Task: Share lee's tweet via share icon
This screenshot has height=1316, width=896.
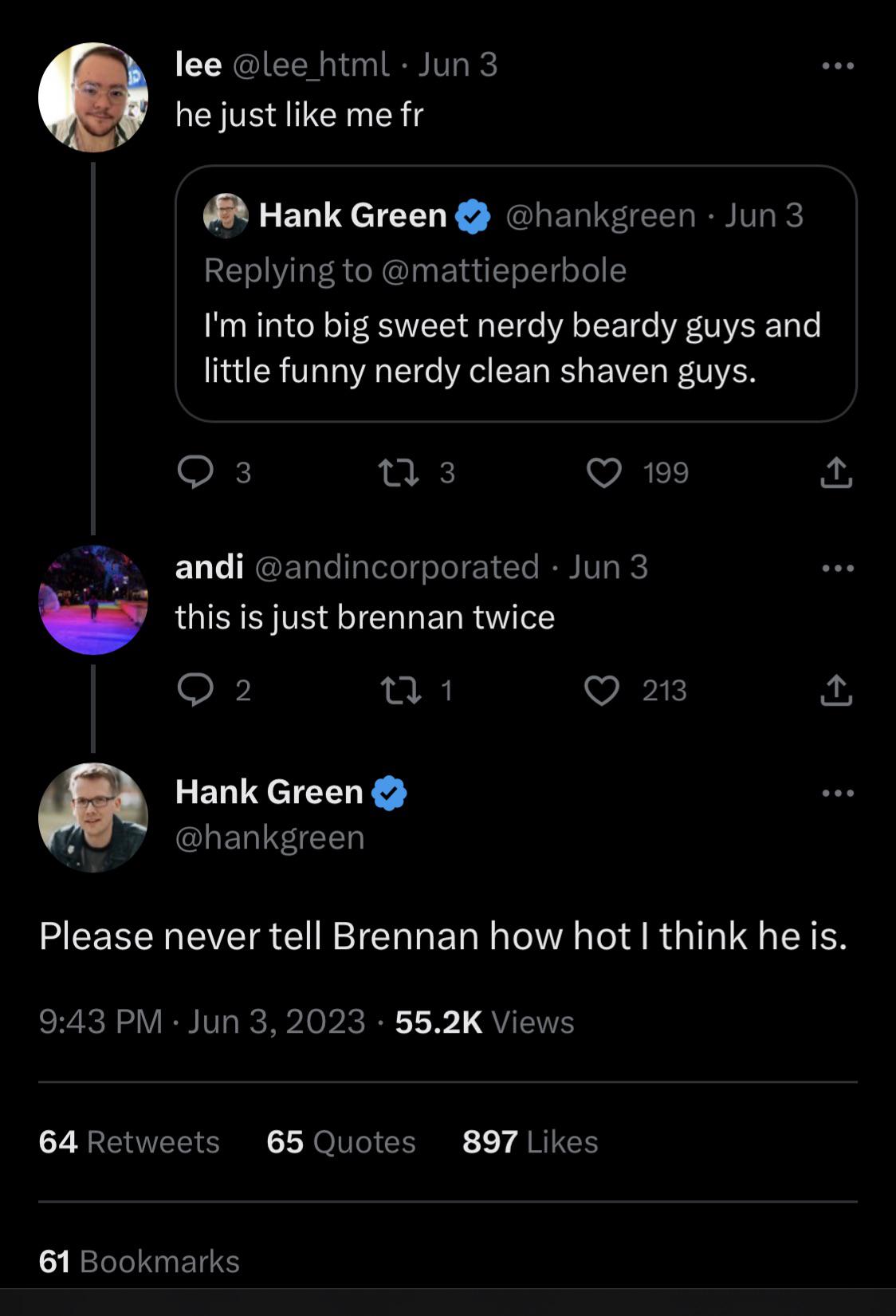Action: [x=836, y=472]
